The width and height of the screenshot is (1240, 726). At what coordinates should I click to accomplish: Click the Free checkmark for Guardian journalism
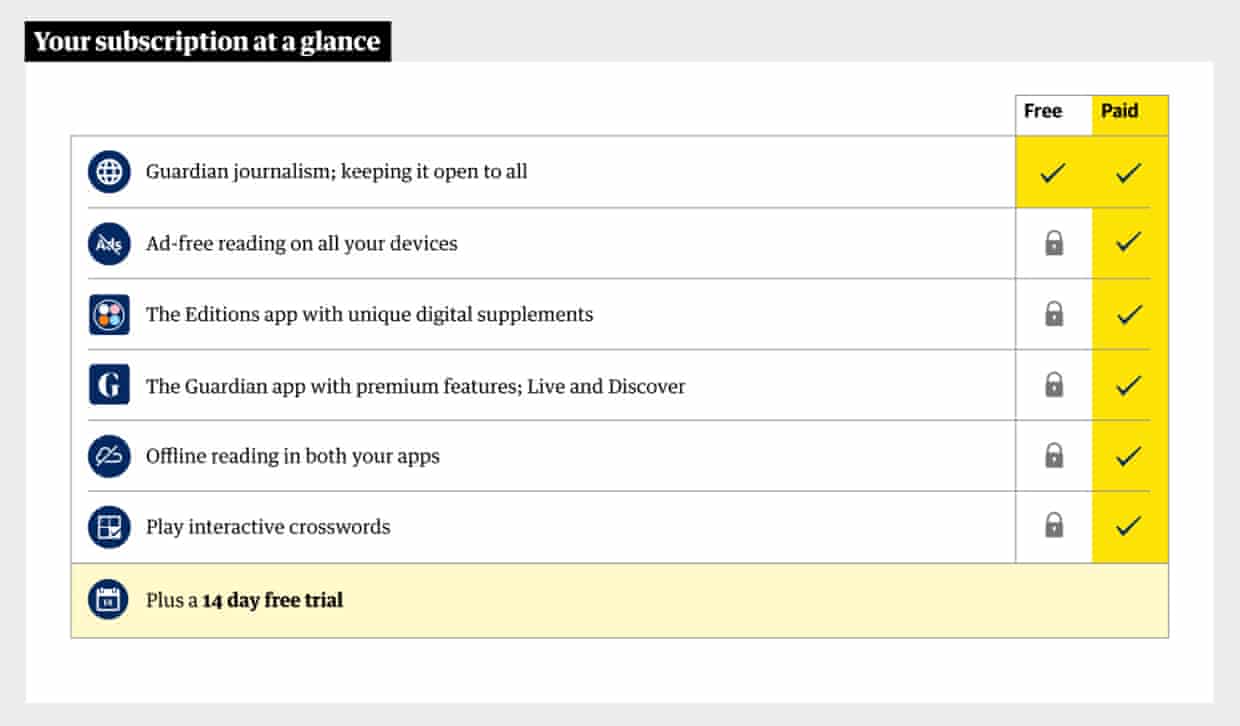pyautogui.click(x=1053, y=173)
